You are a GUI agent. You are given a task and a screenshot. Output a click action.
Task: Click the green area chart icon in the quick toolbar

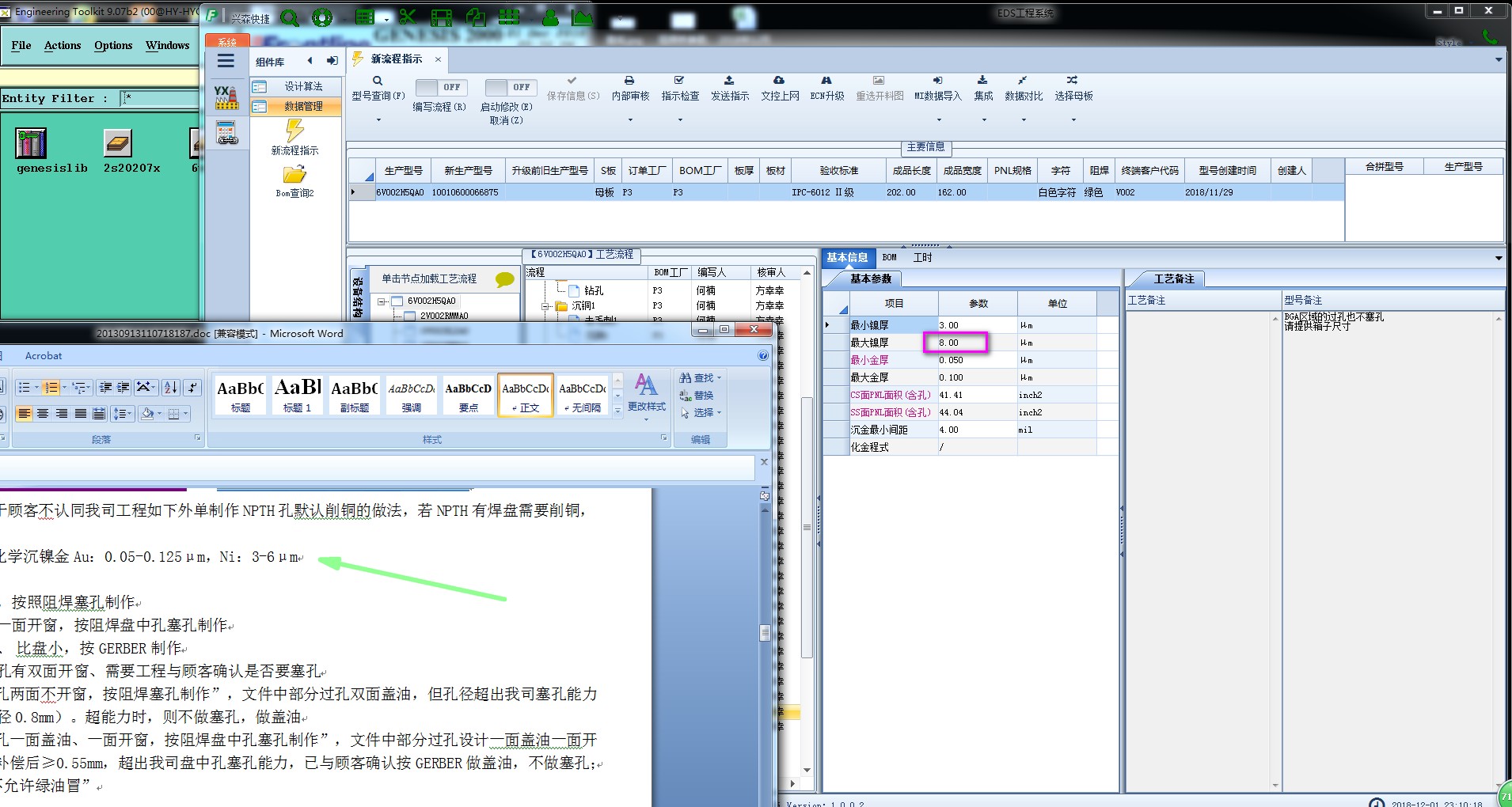583,17
